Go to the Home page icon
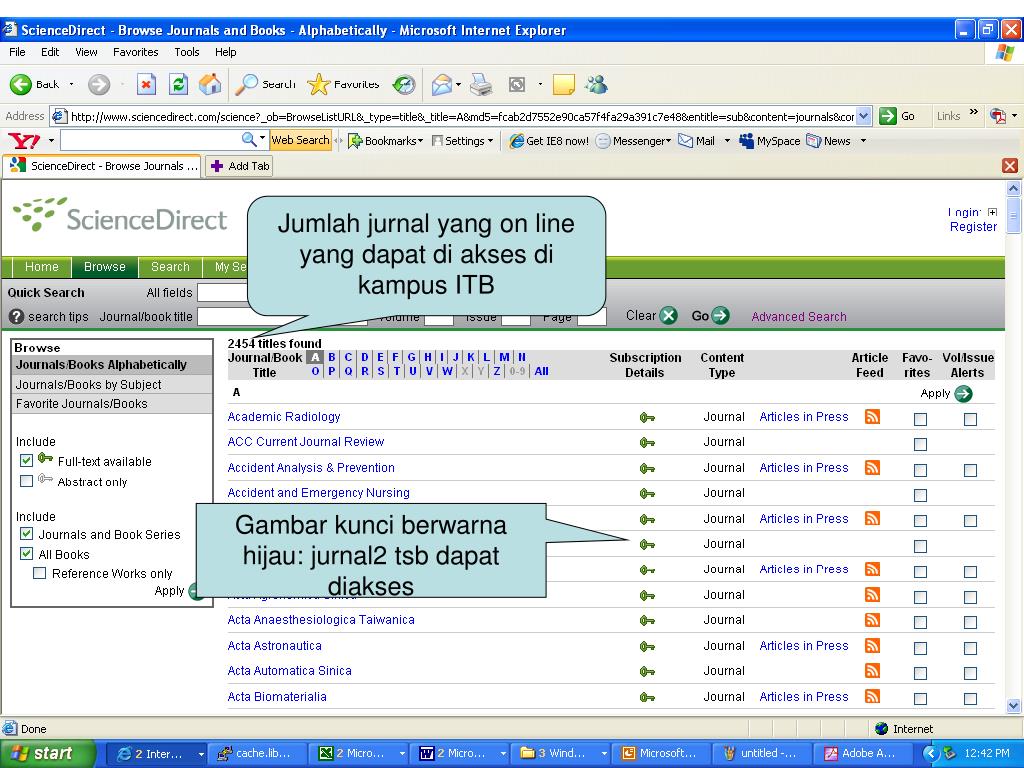The image size is (1024, 768). click(x=210, y=84)
